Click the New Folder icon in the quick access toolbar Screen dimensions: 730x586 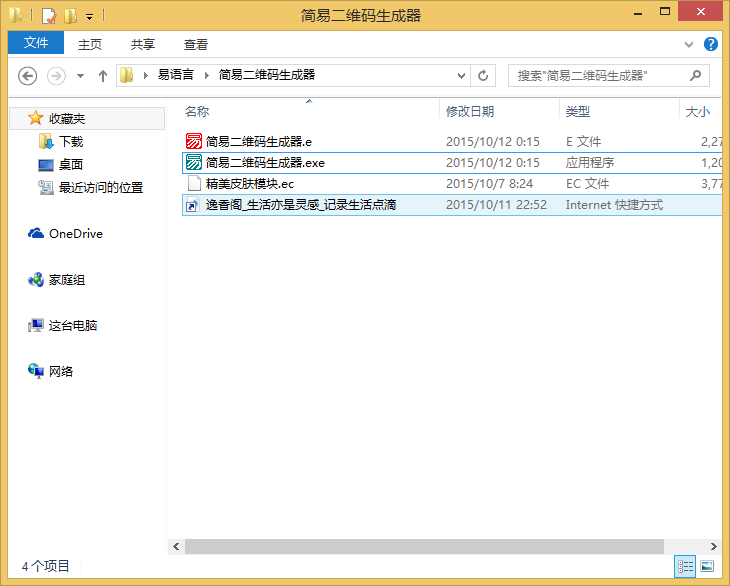[70, 16]
